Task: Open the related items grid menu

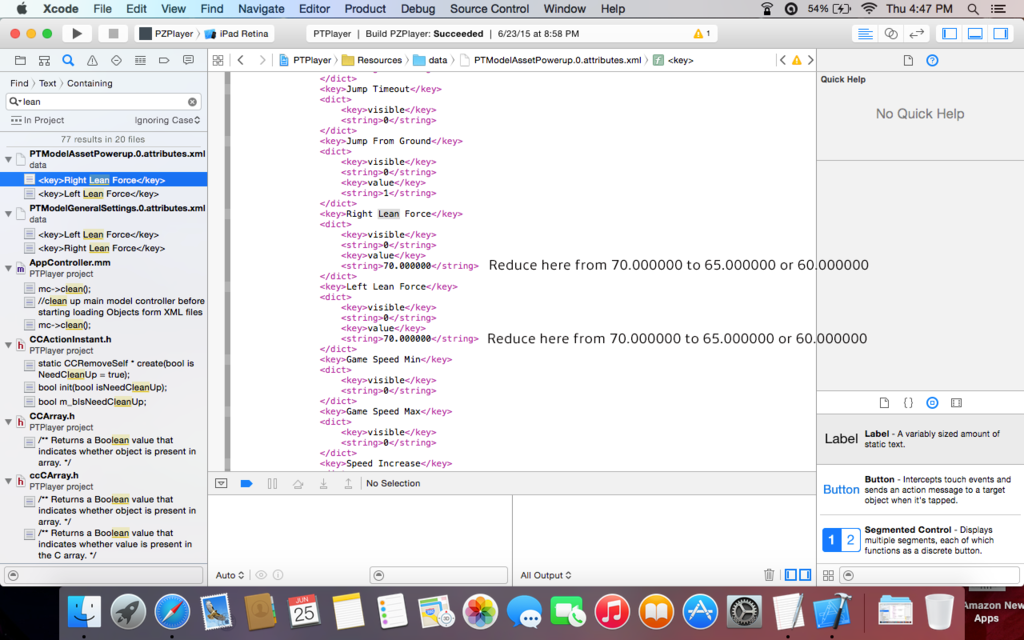Action: point(218,60)
